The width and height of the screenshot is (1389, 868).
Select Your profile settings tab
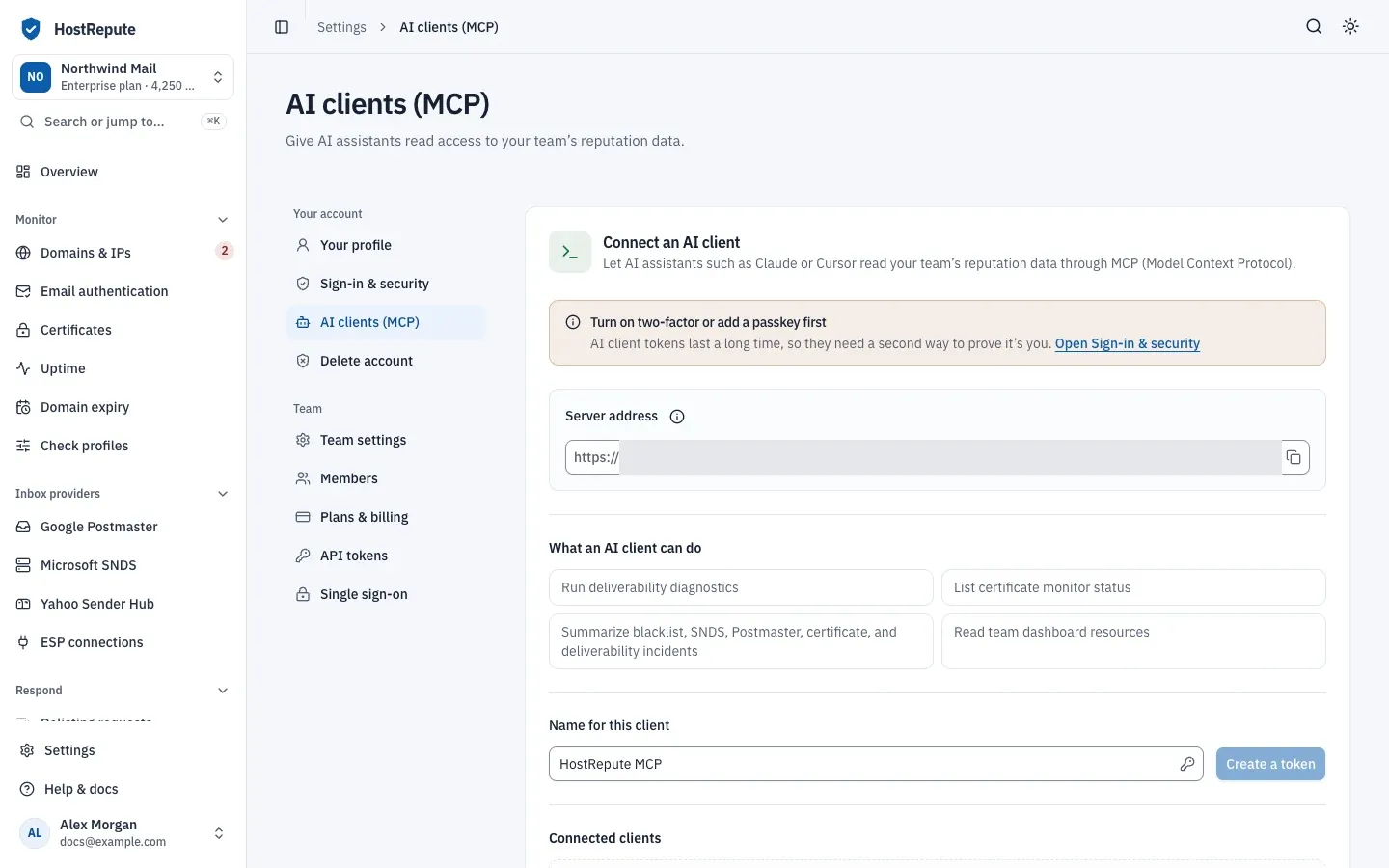386,245
